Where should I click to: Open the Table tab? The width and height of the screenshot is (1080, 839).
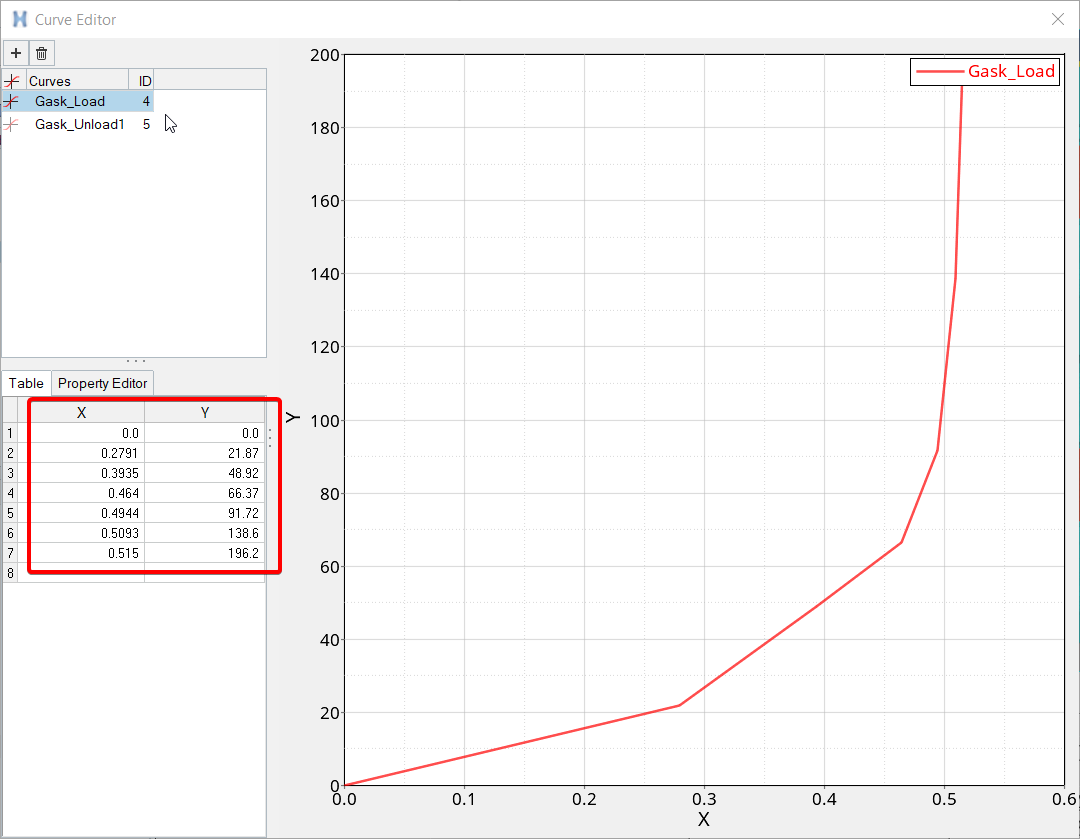[x=26, y=383]
